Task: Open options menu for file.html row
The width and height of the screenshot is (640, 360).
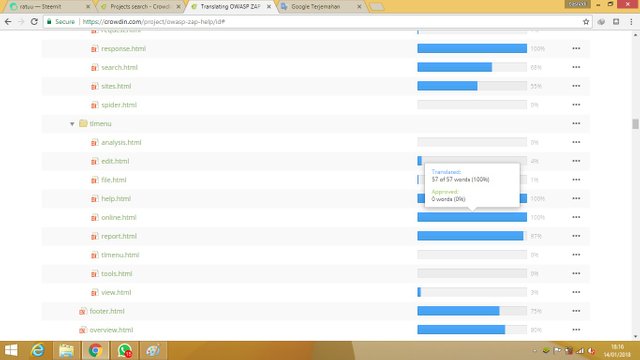Action: [576, 180]
